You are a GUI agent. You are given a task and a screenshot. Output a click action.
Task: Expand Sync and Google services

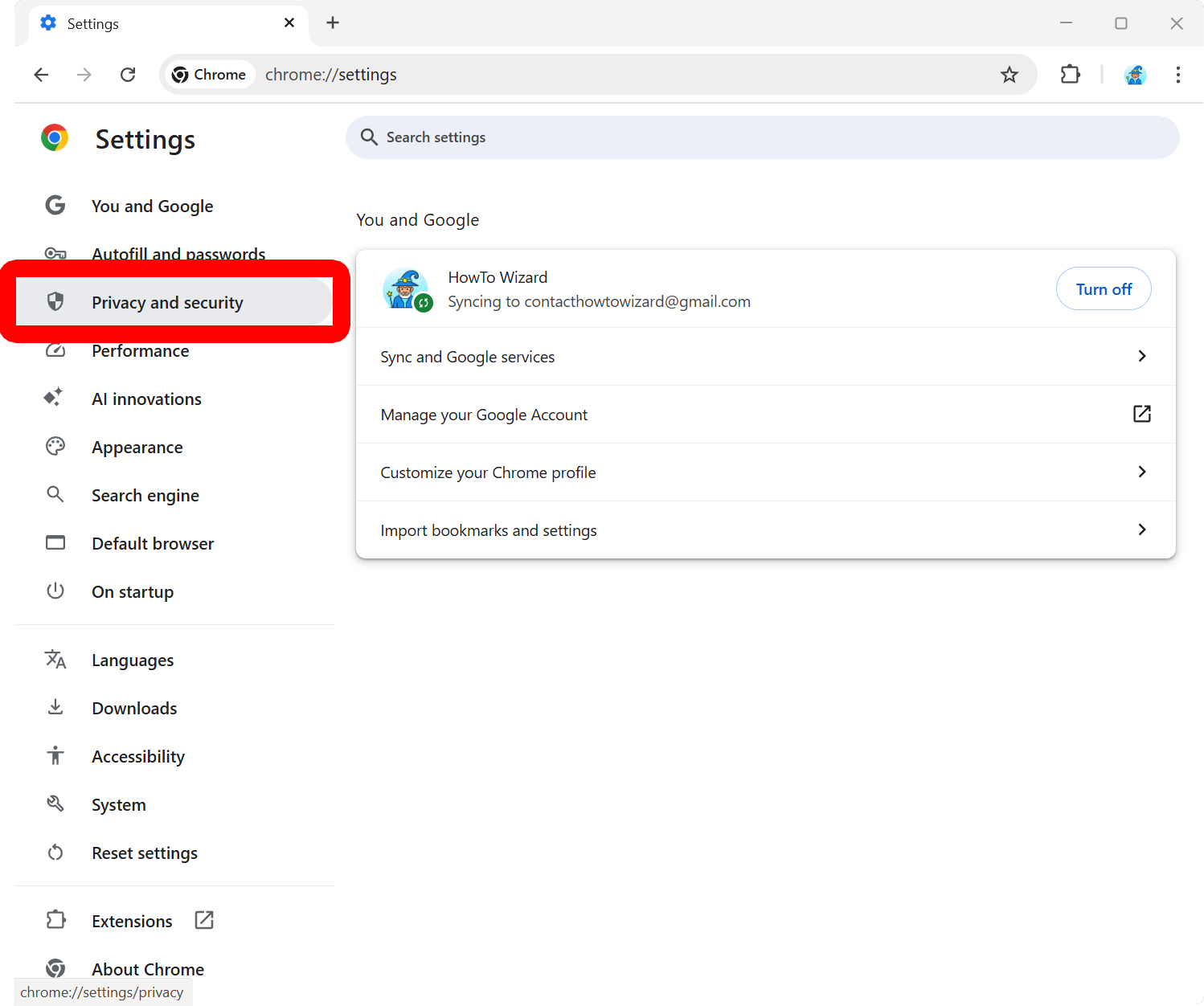click(765, 357)
